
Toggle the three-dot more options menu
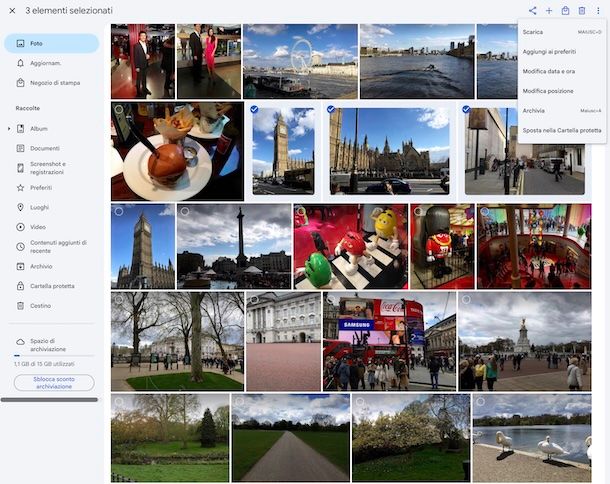pos(598,11)
